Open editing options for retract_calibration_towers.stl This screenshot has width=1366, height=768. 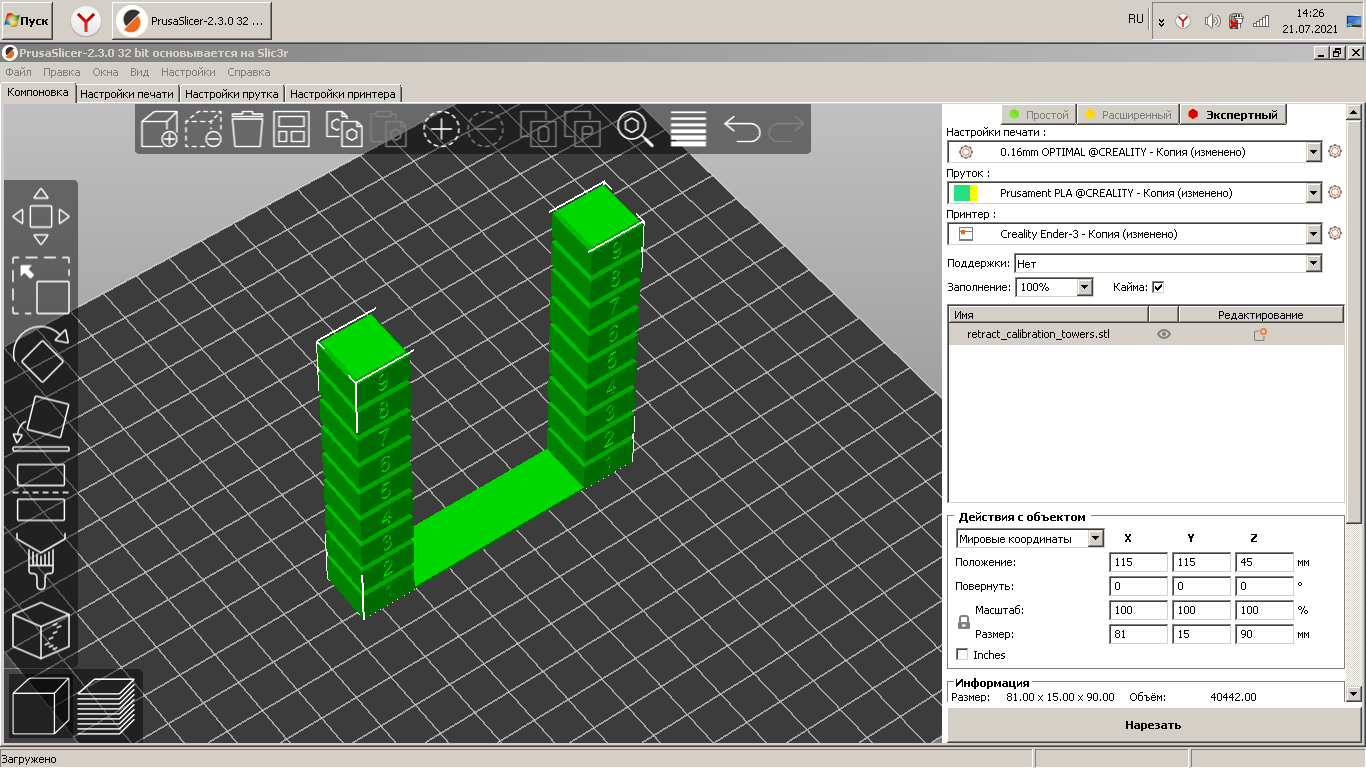(x=1260, y=335)
